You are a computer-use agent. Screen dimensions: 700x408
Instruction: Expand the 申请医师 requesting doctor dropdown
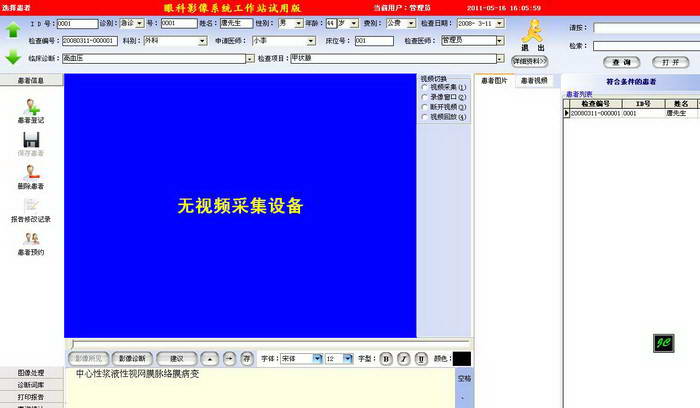click(311, 41)
